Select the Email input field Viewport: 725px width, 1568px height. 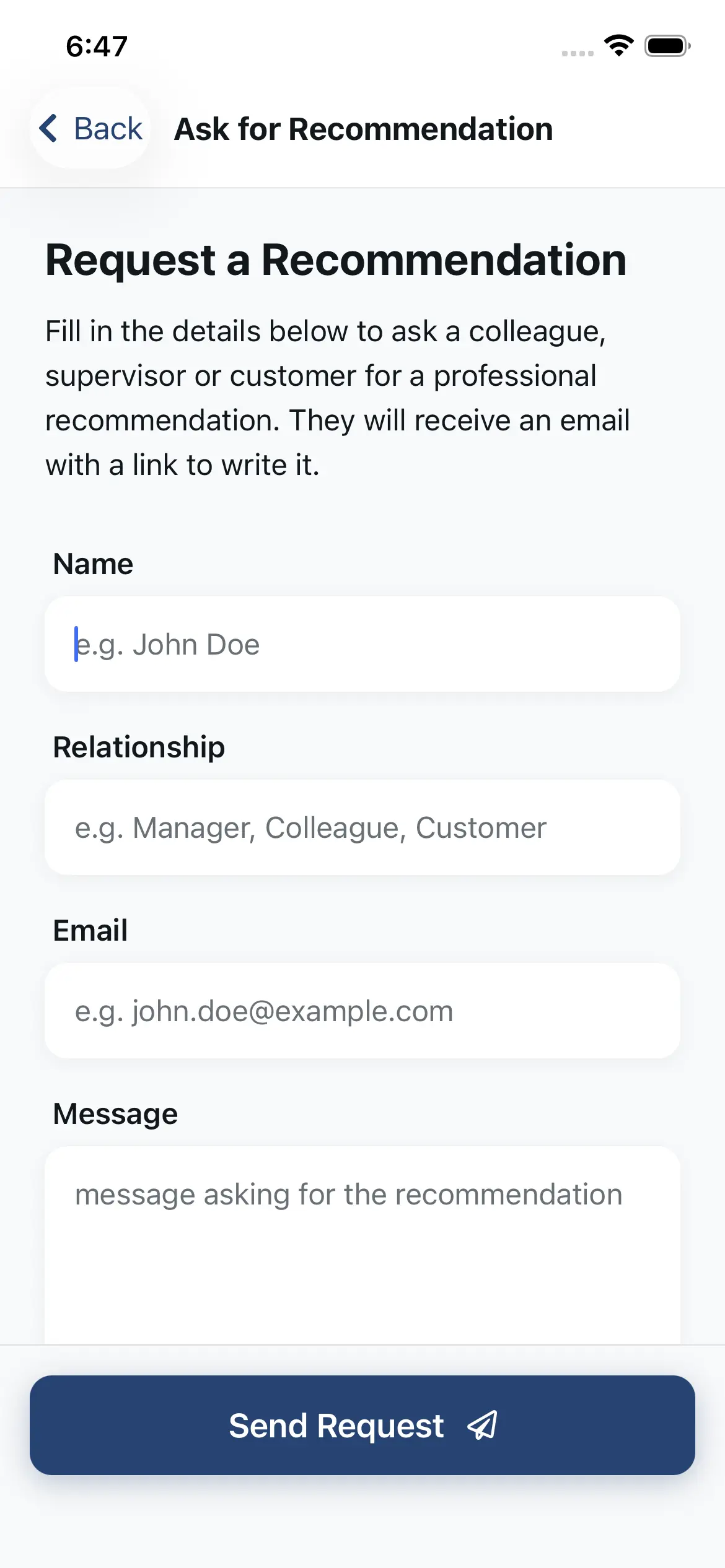coord(362,1011)
